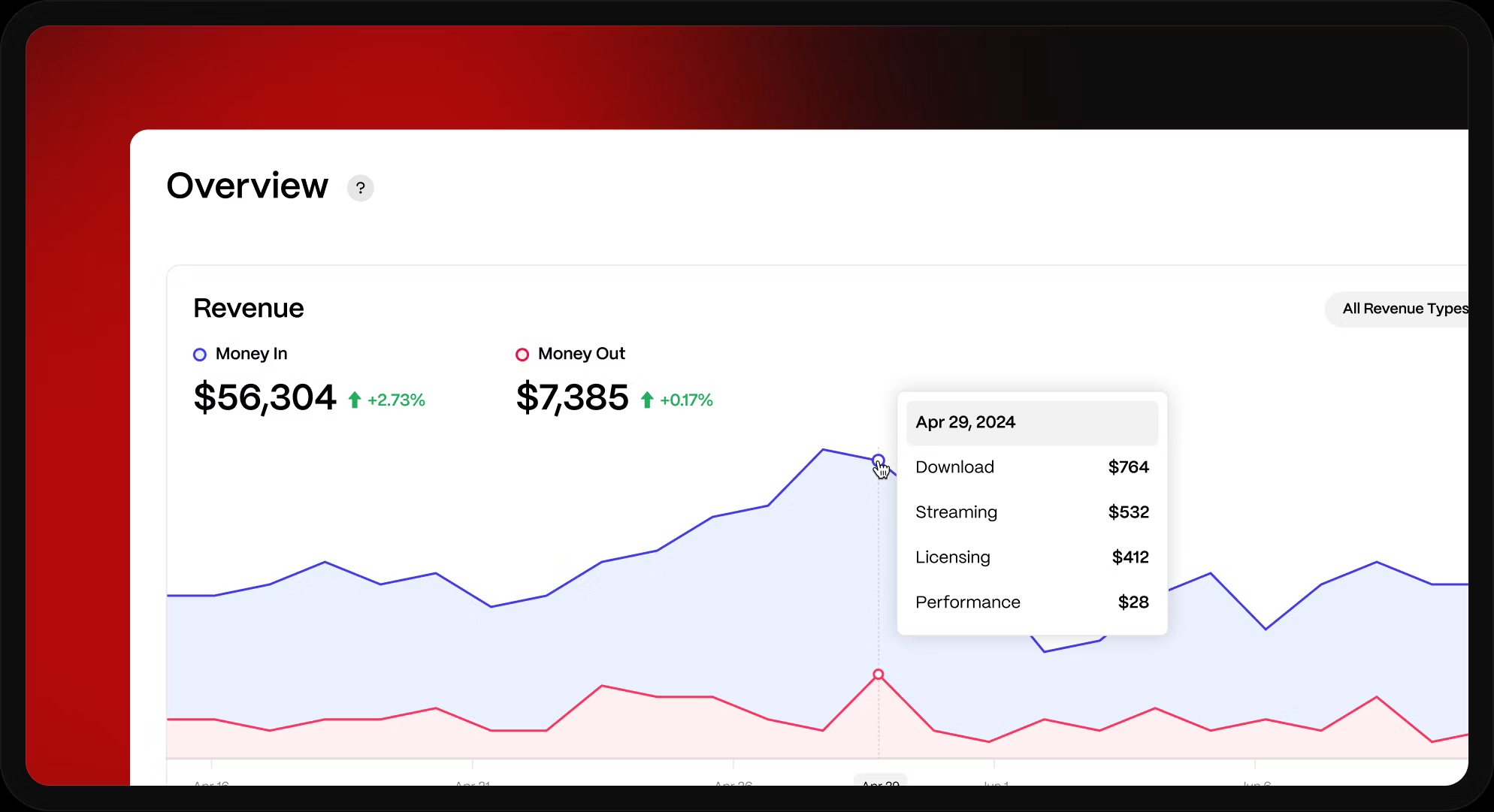Click the $28 Performance value

1133,602
